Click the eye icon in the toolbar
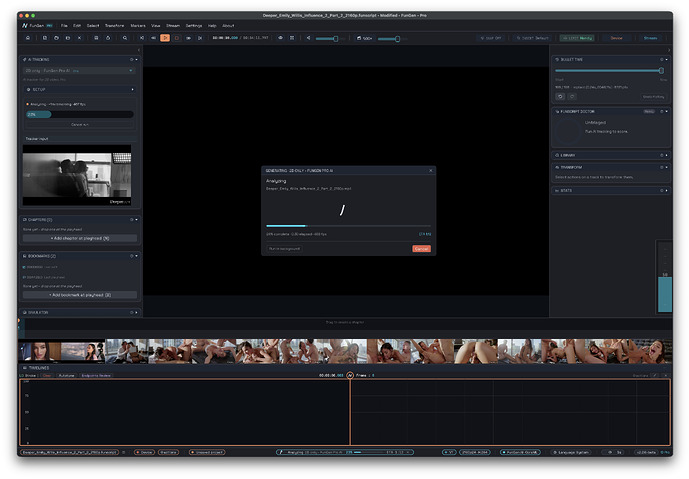The image size is (689, 479). click(x=280, y=38)
